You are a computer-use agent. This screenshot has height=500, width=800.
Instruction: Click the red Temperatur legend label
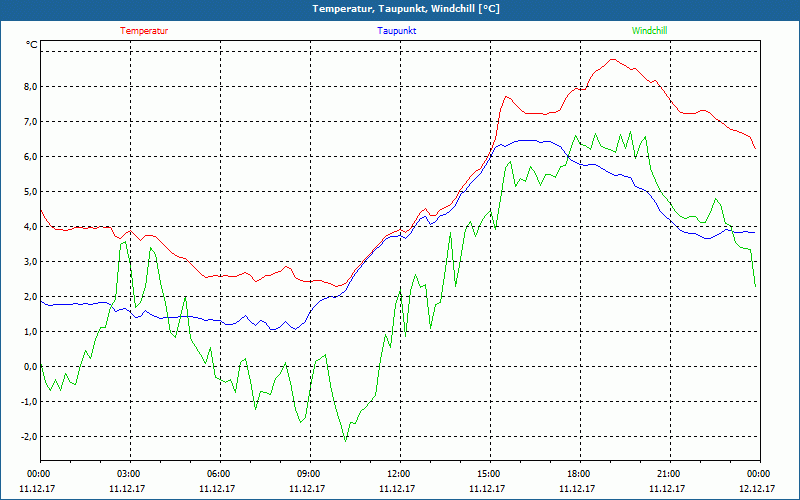(144, 31)
